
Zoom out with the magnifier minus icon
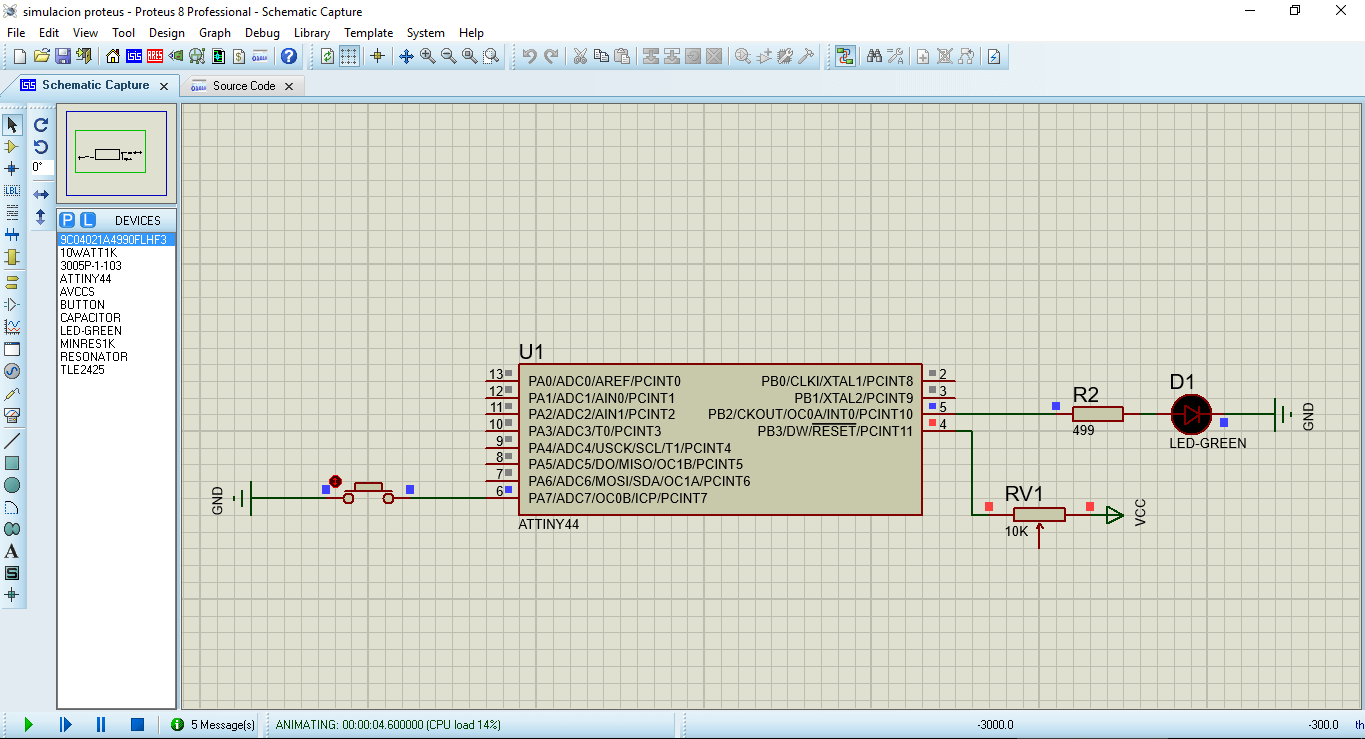click(x=448, y=56)
